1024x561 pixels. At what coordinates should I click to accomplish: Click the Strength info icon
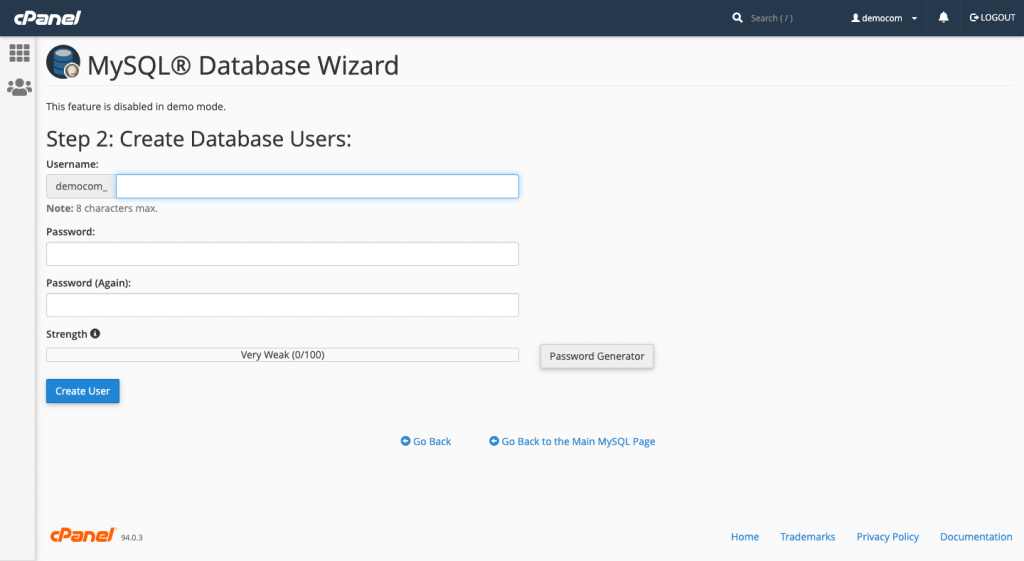(x=95, y=334)
